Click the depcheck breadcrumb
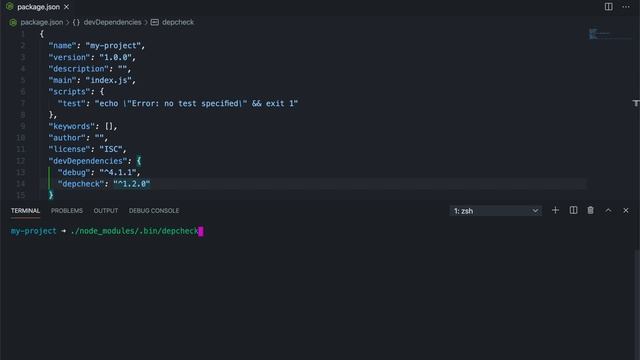640x360 pixels. (178, 22)
